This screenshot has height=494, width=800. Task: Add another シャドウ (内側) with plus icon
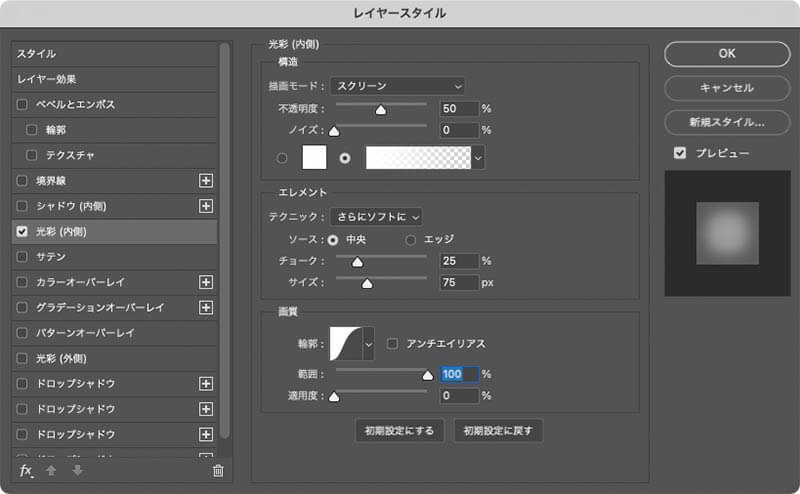point(206,206)
